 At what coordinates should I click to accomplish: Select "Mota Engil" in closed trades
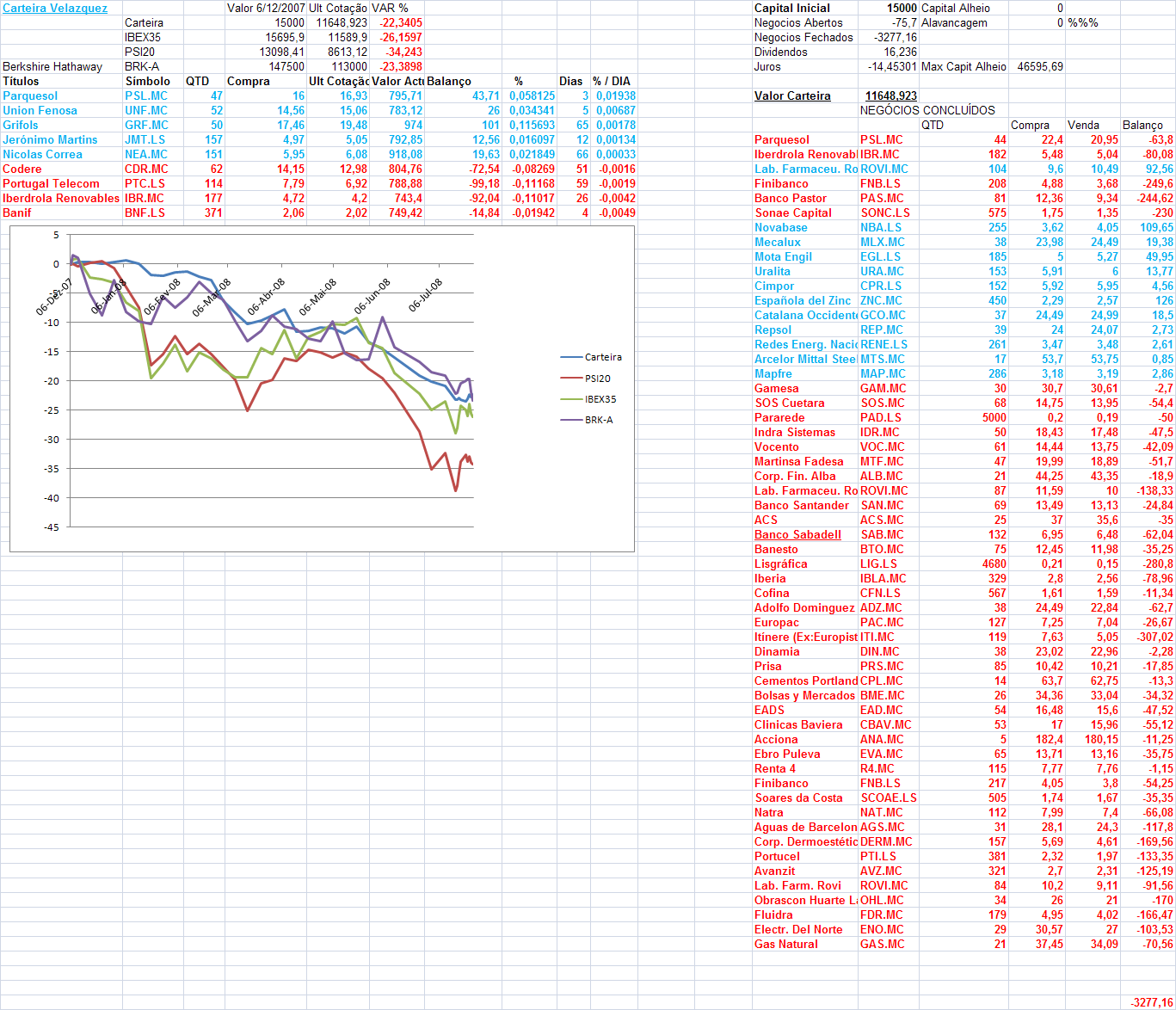[783, 257]
